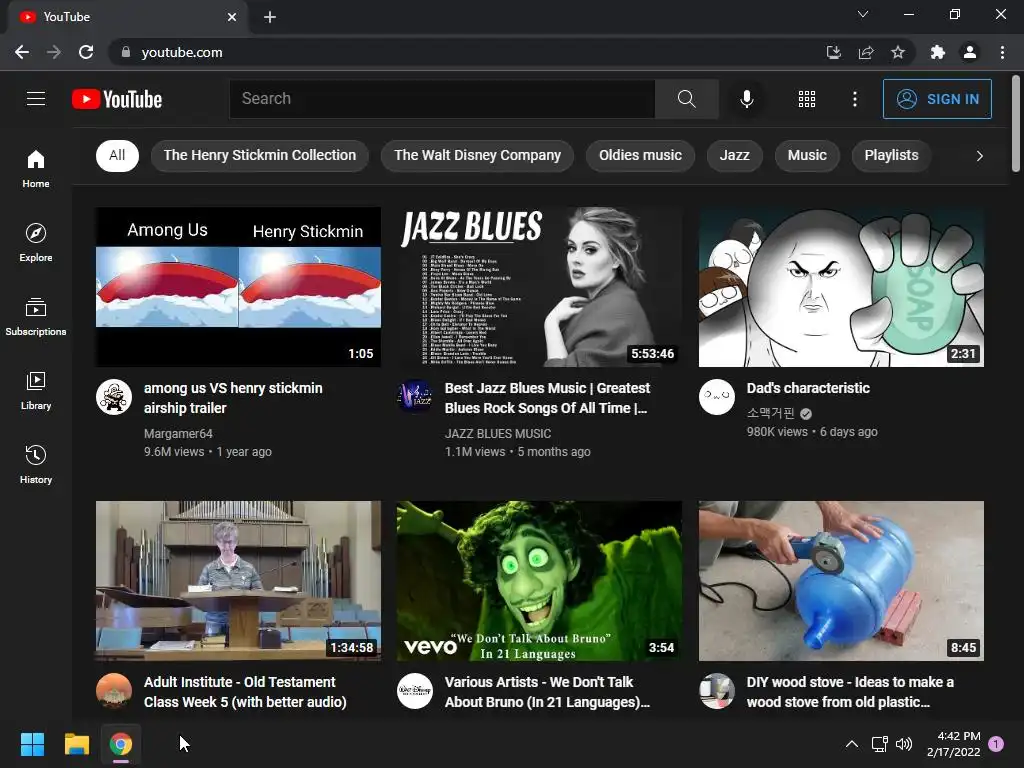Open the YouTube hamburger guide menu

pos(36,99)
